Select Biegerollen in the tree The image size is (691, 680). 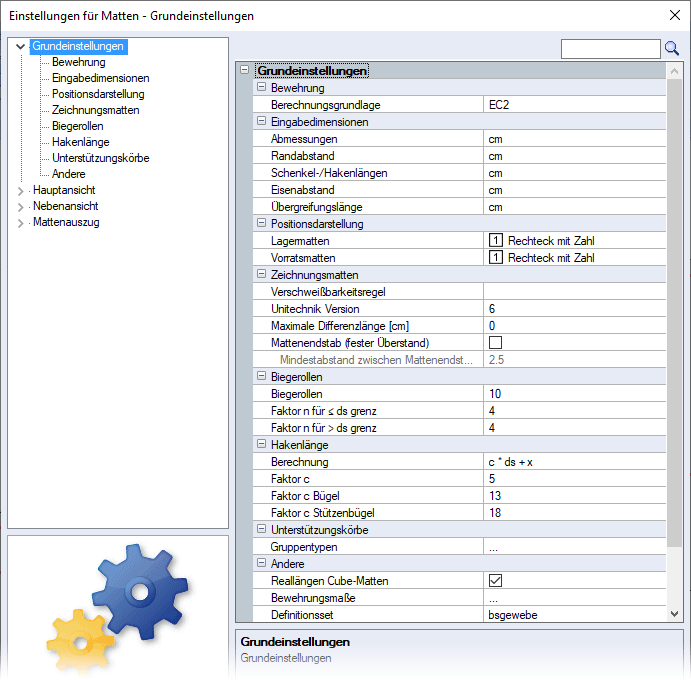(78, 126)
